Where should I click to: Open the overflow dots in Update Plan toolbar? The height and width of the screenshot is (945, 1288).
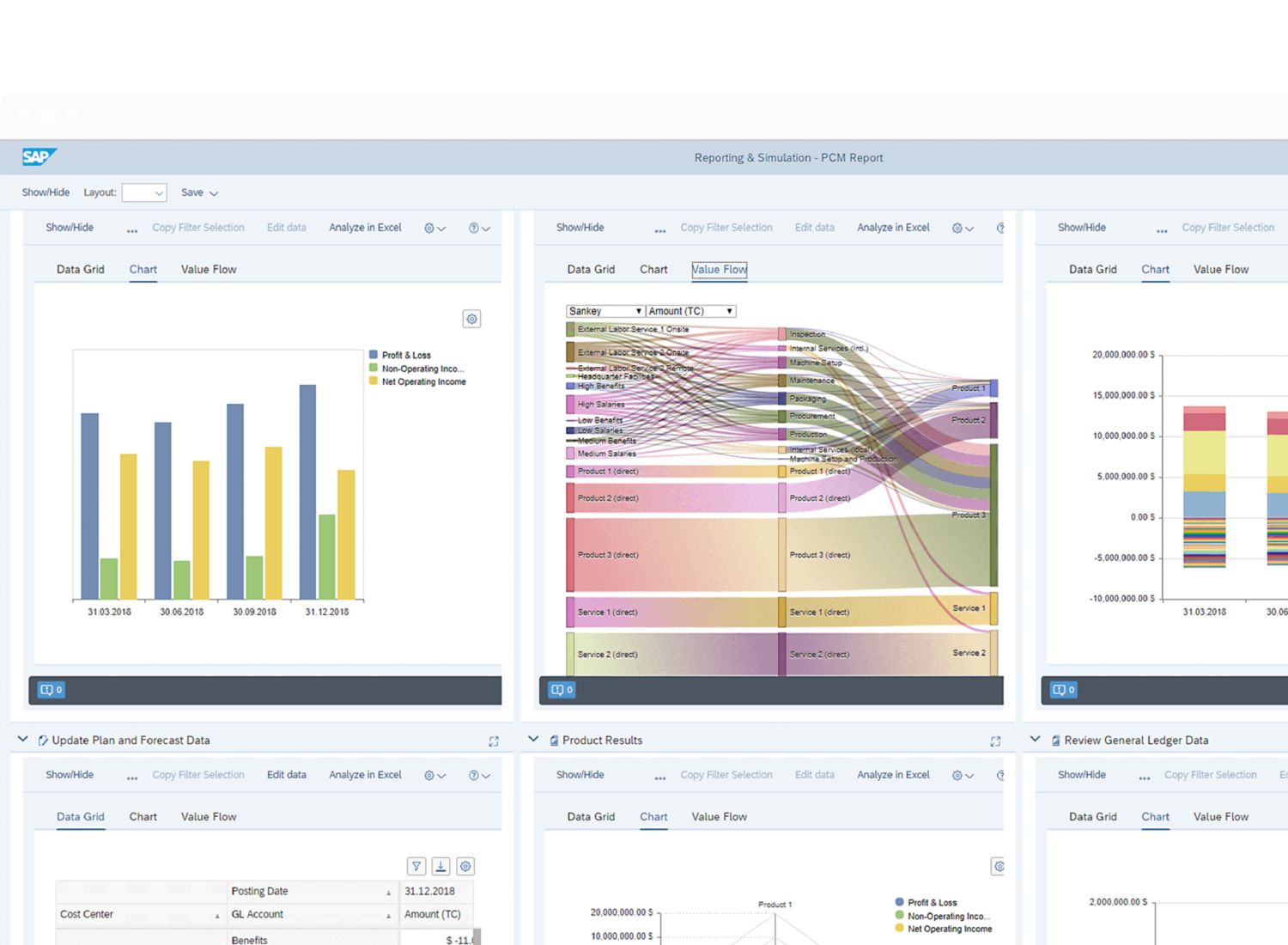[132, 777]
